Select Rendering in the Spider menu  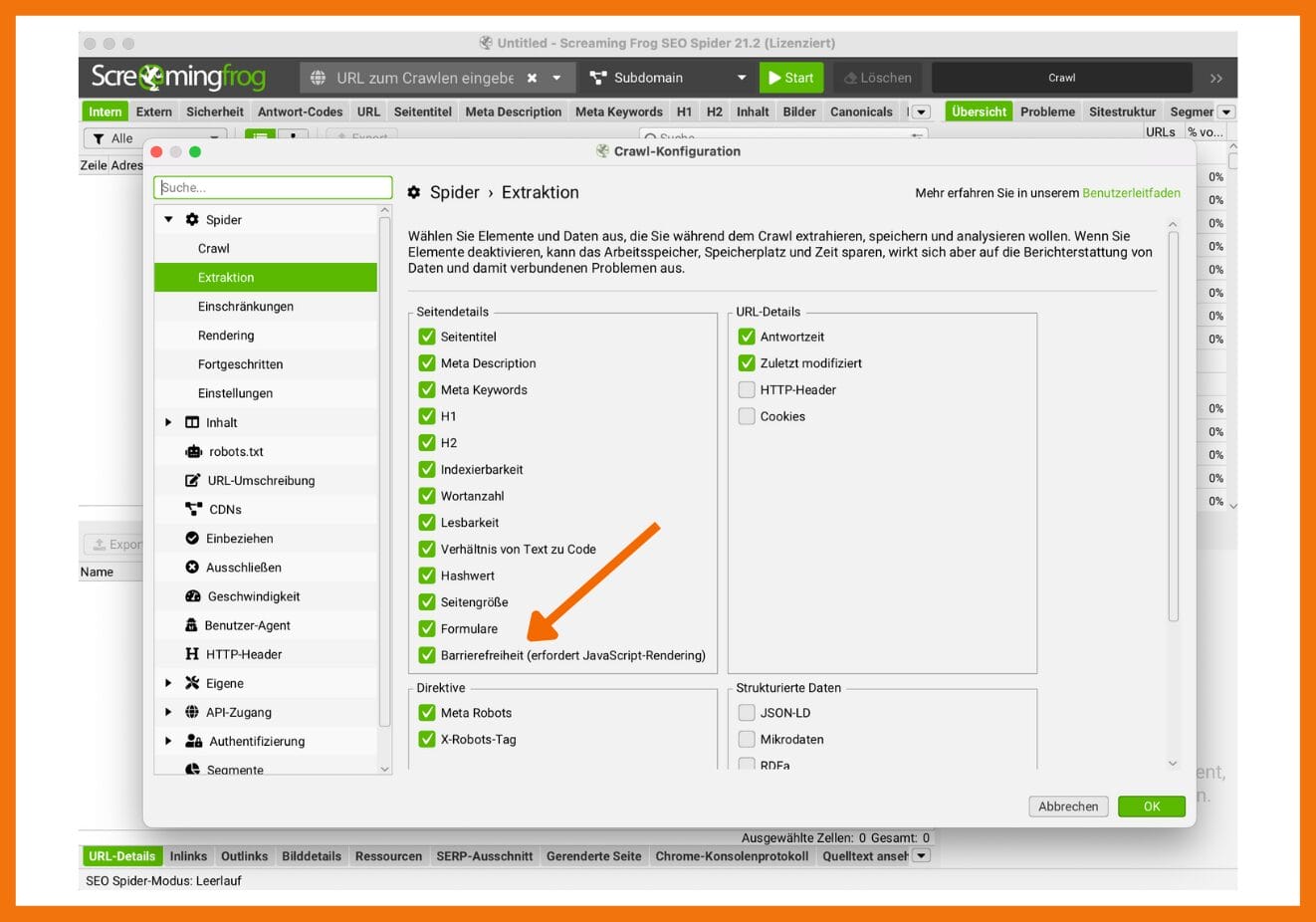[x=226, y=336]
